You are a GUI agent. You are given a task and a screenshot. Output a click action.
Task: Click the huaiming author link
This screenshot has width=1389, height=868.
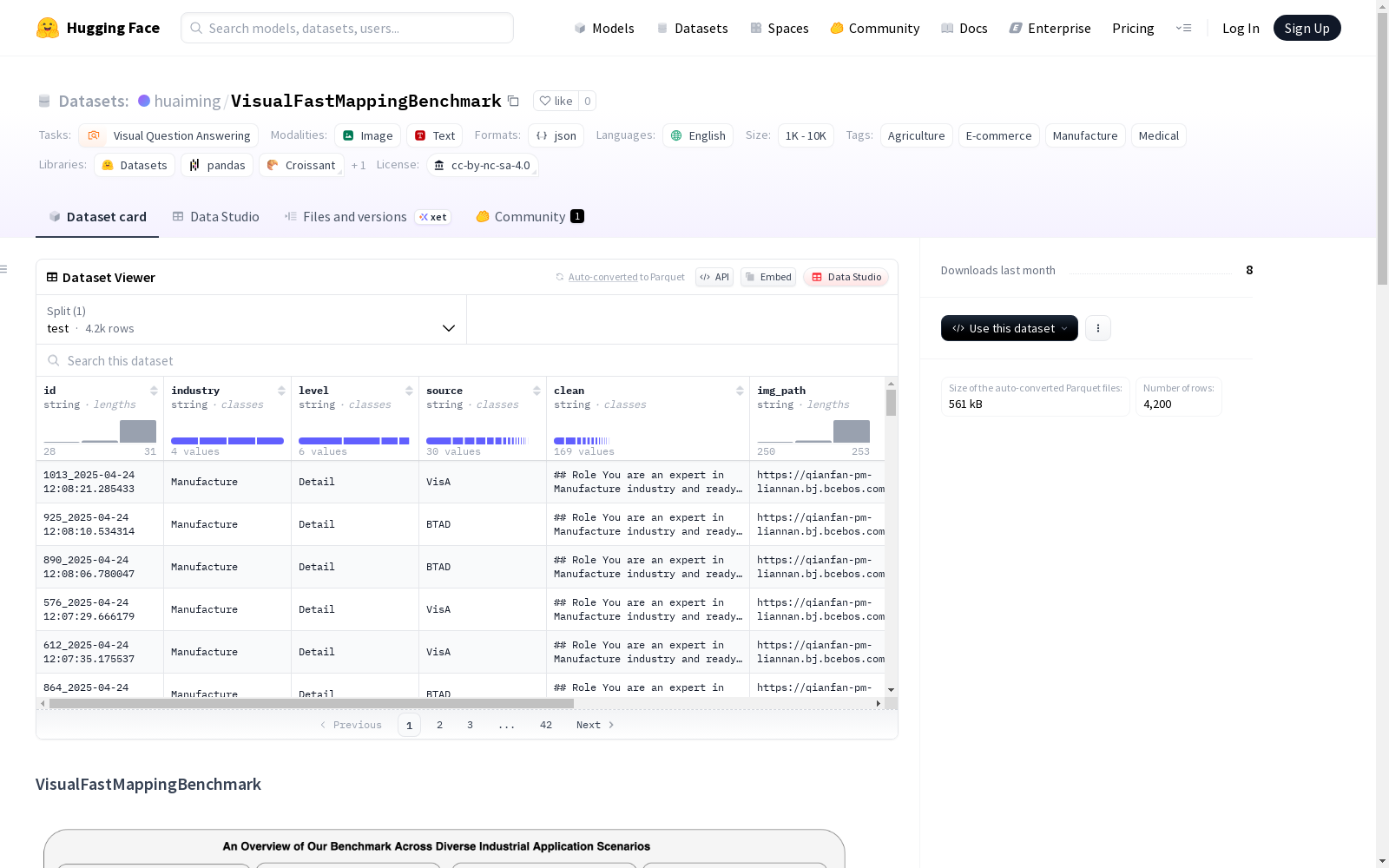(x=188, y=101)
